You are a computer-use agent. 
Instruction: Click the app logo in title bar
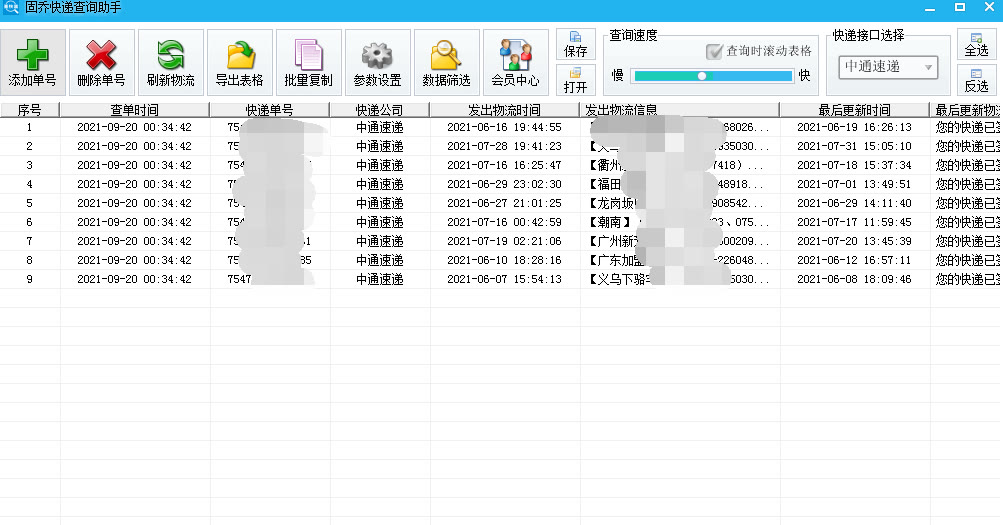click(10, 8)
